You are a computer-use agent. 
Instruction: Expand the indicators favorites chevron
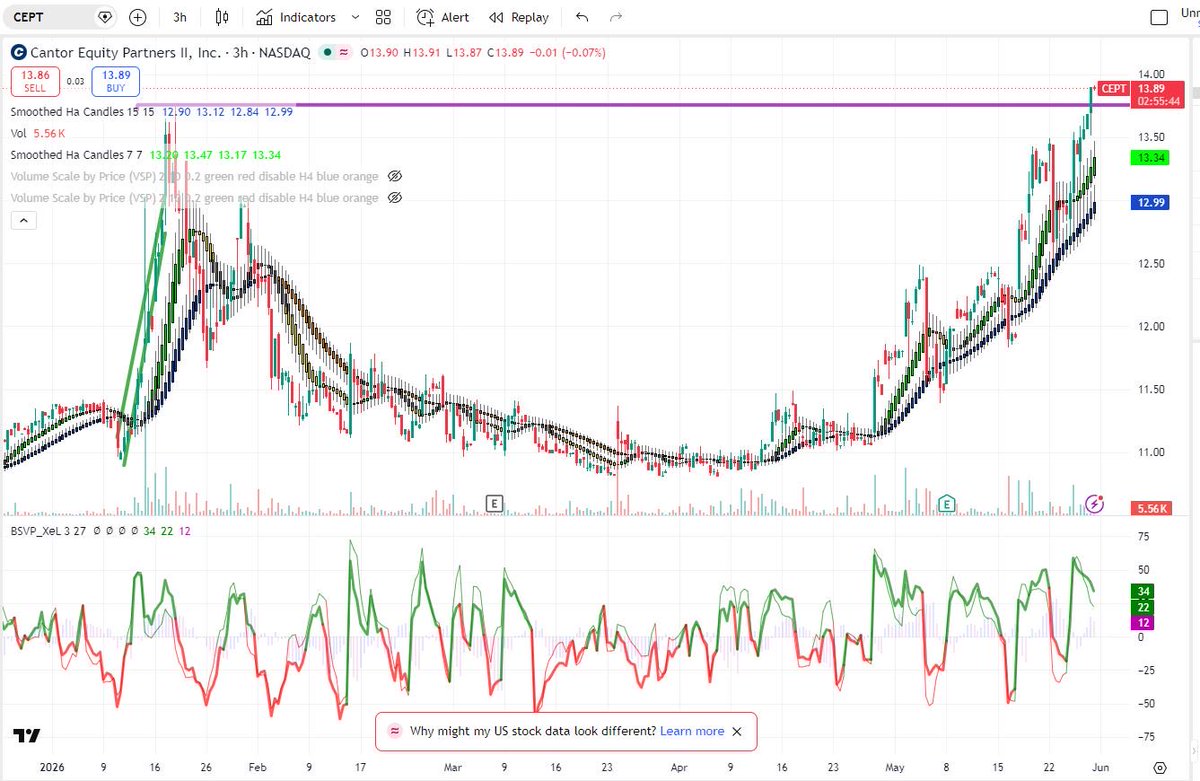(355, 17)
